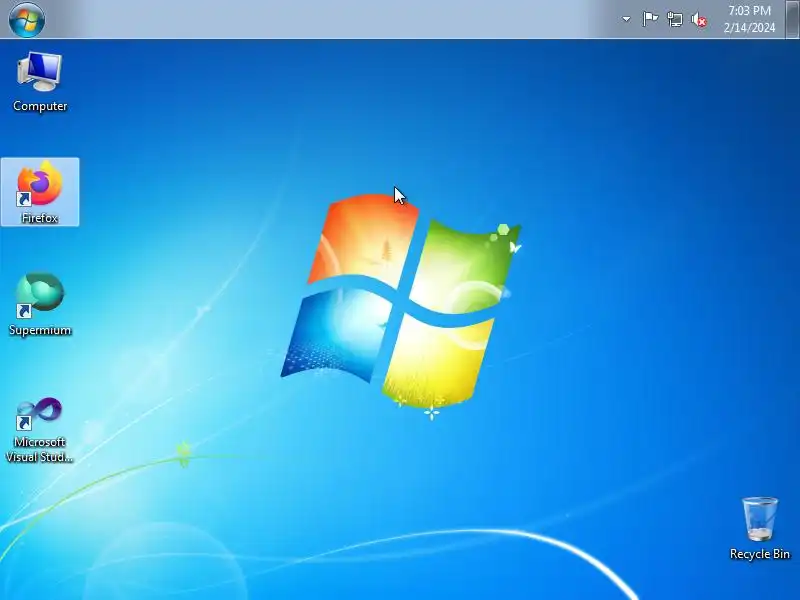The height and width of the screenshot is (600, 800).
Task: Click the Show desktop strip beside clock
Action: pos(792,19)
